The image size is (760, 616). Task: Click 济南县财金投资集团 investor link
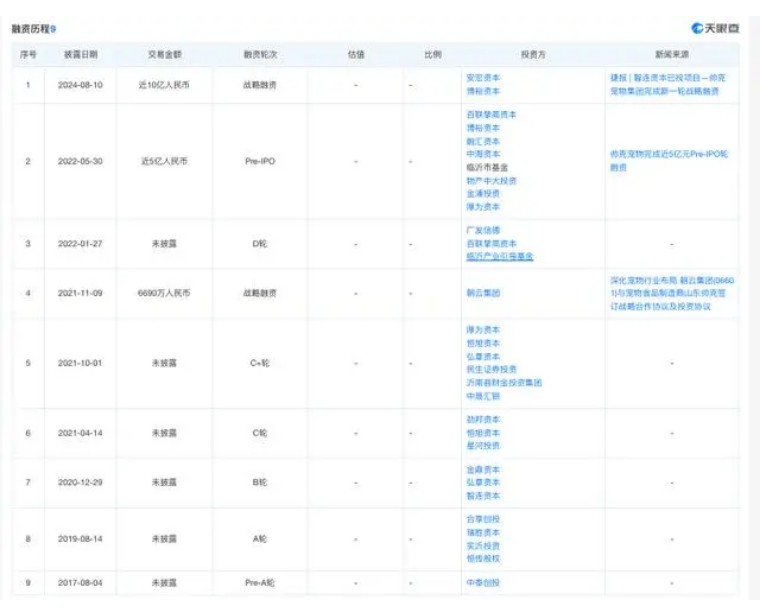(503, 382)
